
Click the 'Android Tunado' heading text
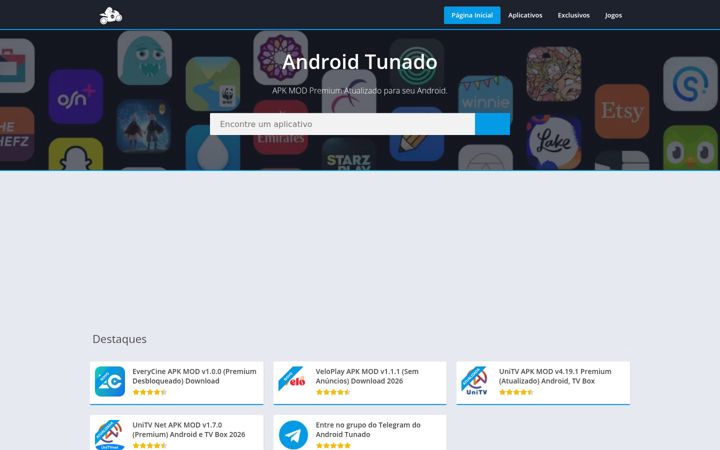pos(360,62)
